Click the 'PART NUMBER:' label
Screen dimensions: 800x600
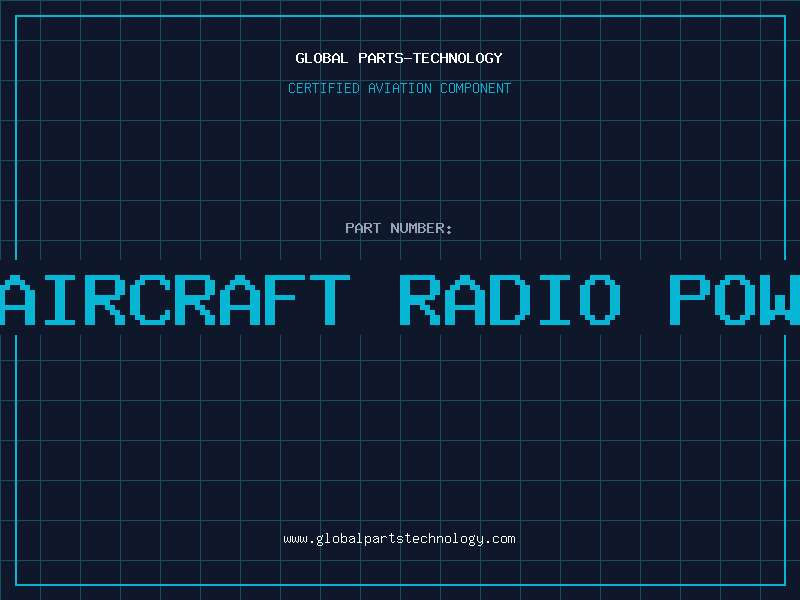(x=399, y=228)
